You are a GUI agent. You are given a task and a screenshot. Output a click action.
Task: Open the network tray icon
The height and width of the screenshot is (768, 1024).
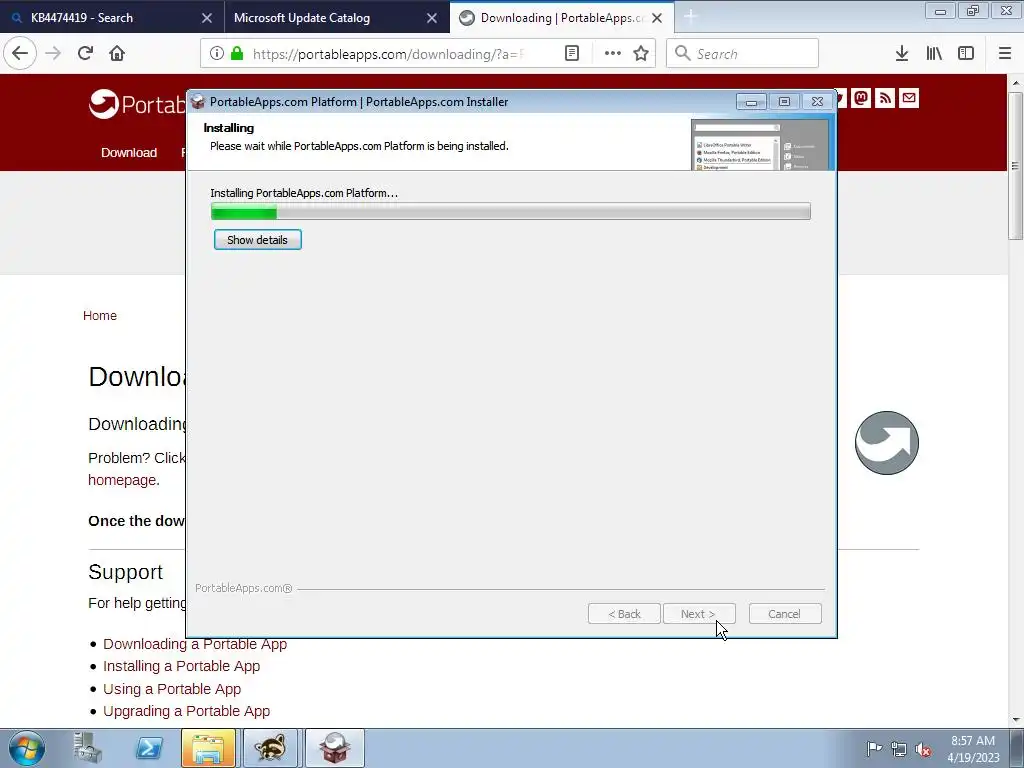pos(899,749)
